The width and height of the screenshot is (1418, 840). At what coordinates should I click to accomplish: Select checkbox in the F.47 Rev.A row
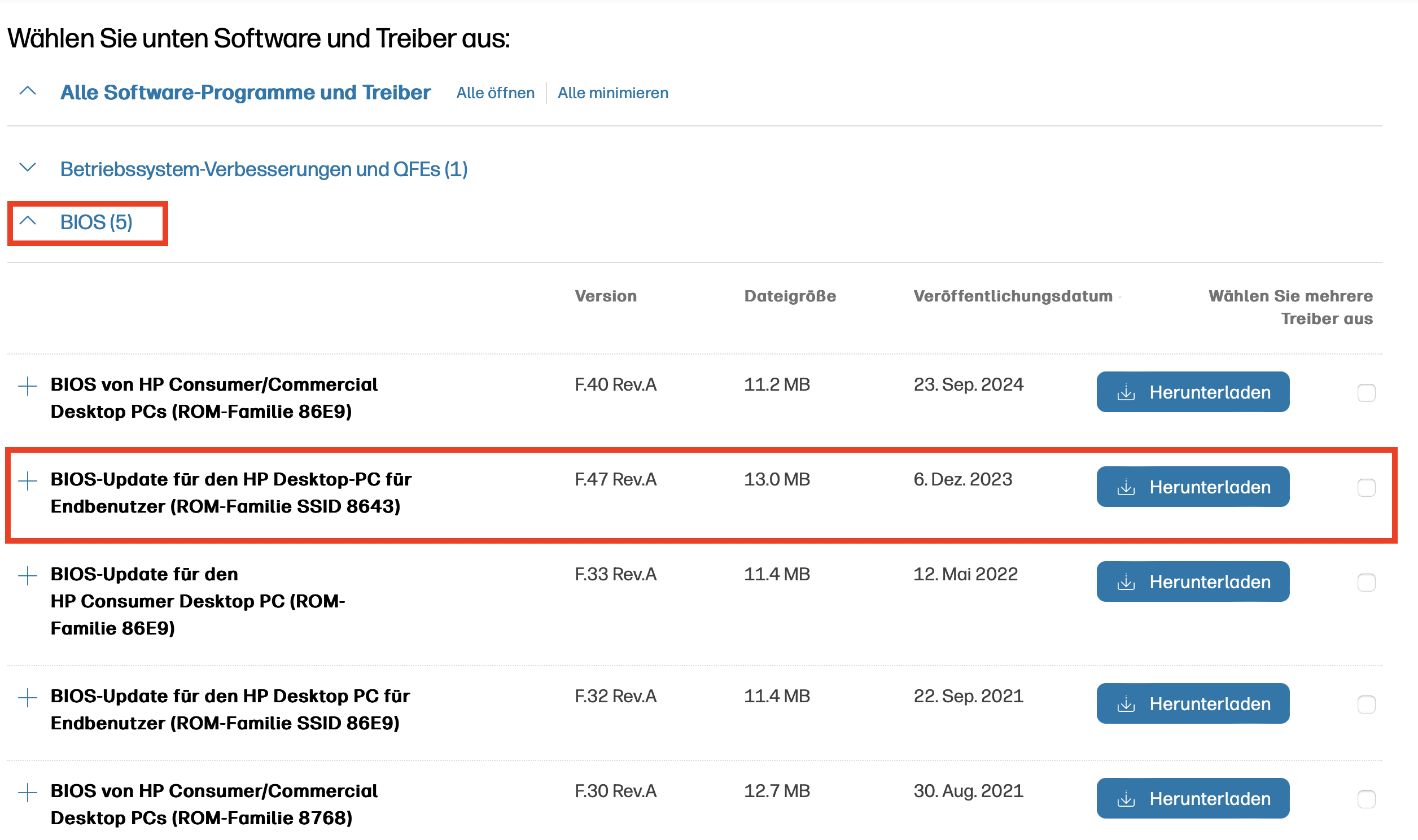click(x=1366, y=487)
